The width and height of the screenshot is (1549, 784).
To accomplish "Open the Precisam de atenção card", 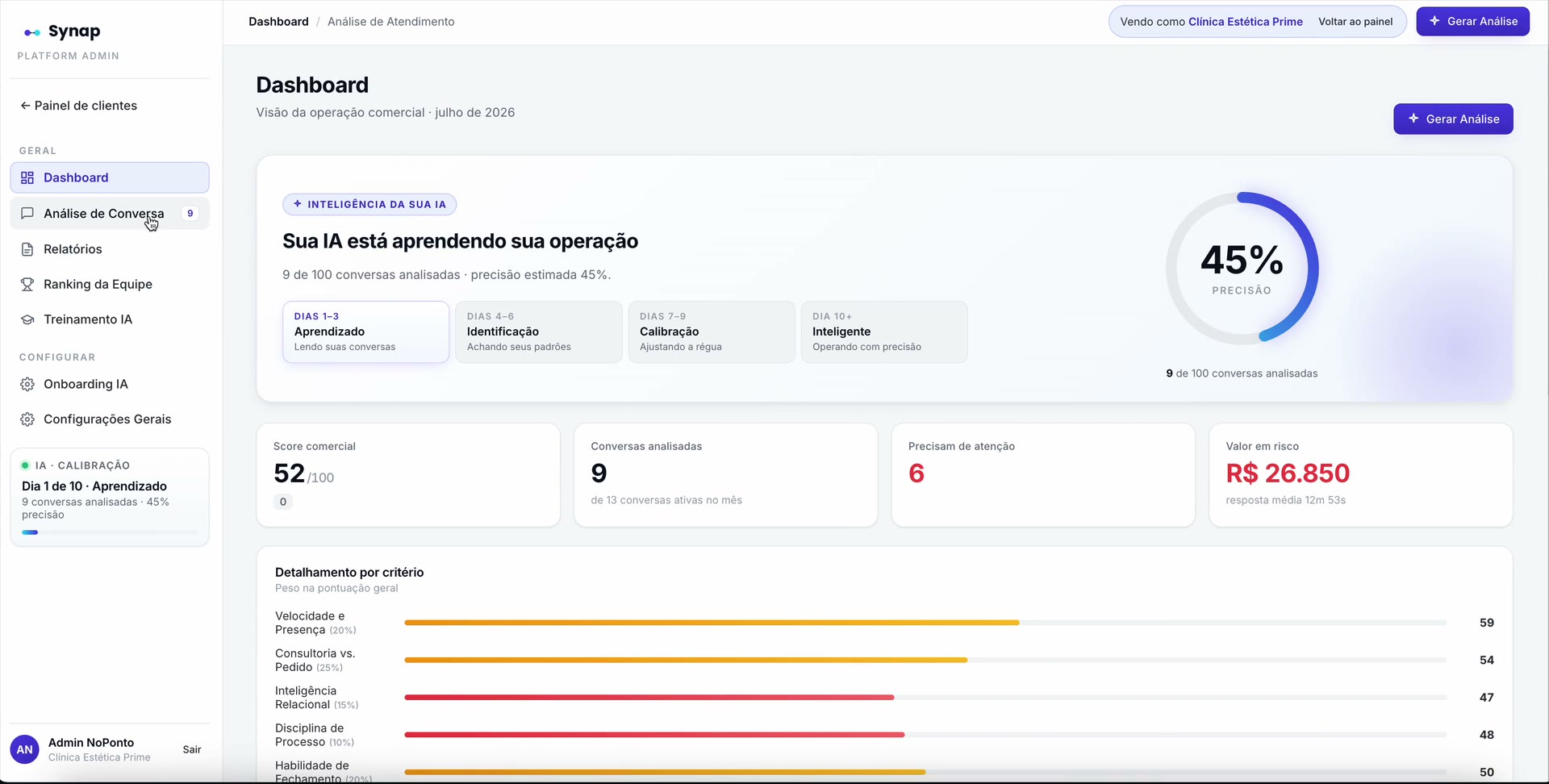I will click(x=1043, y=475).
